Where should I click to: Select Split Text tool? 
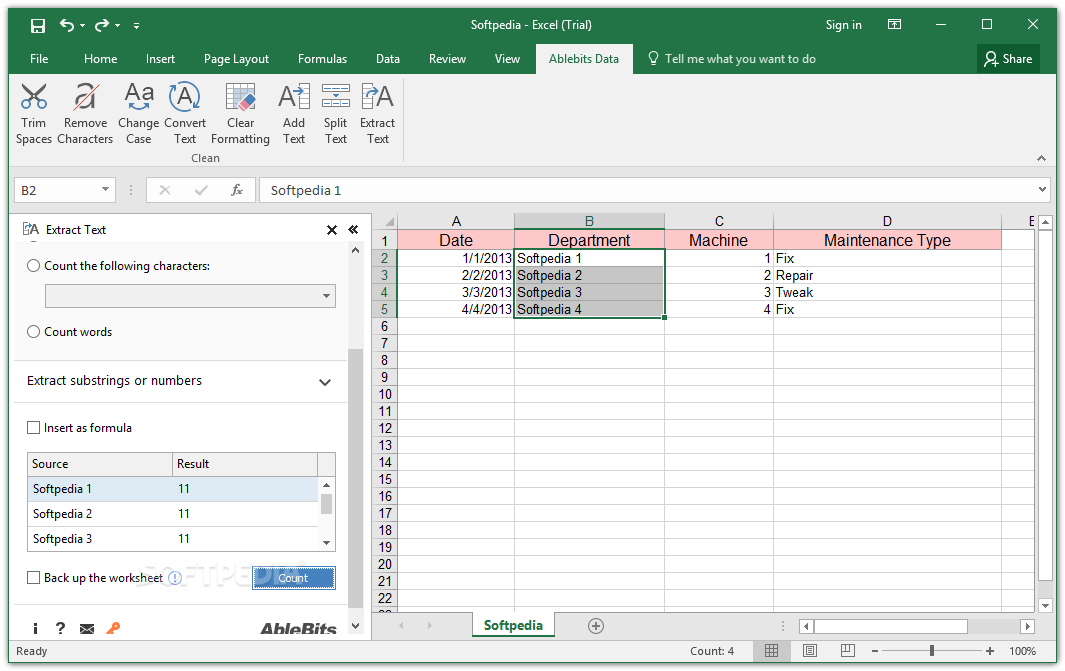tap(336, 113)
